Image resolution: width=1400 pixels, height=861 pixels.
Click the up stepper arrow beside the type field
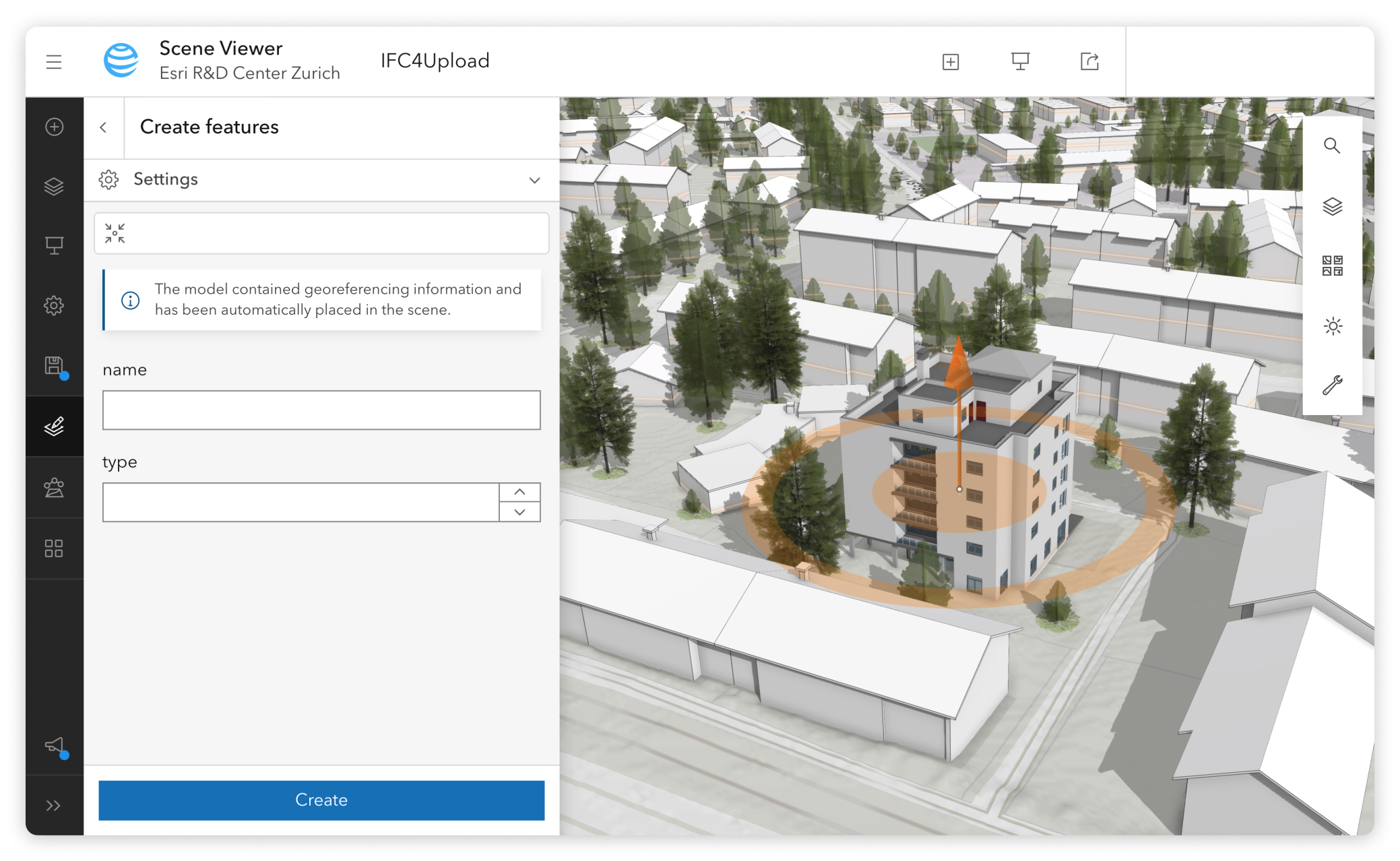point(519,492)
